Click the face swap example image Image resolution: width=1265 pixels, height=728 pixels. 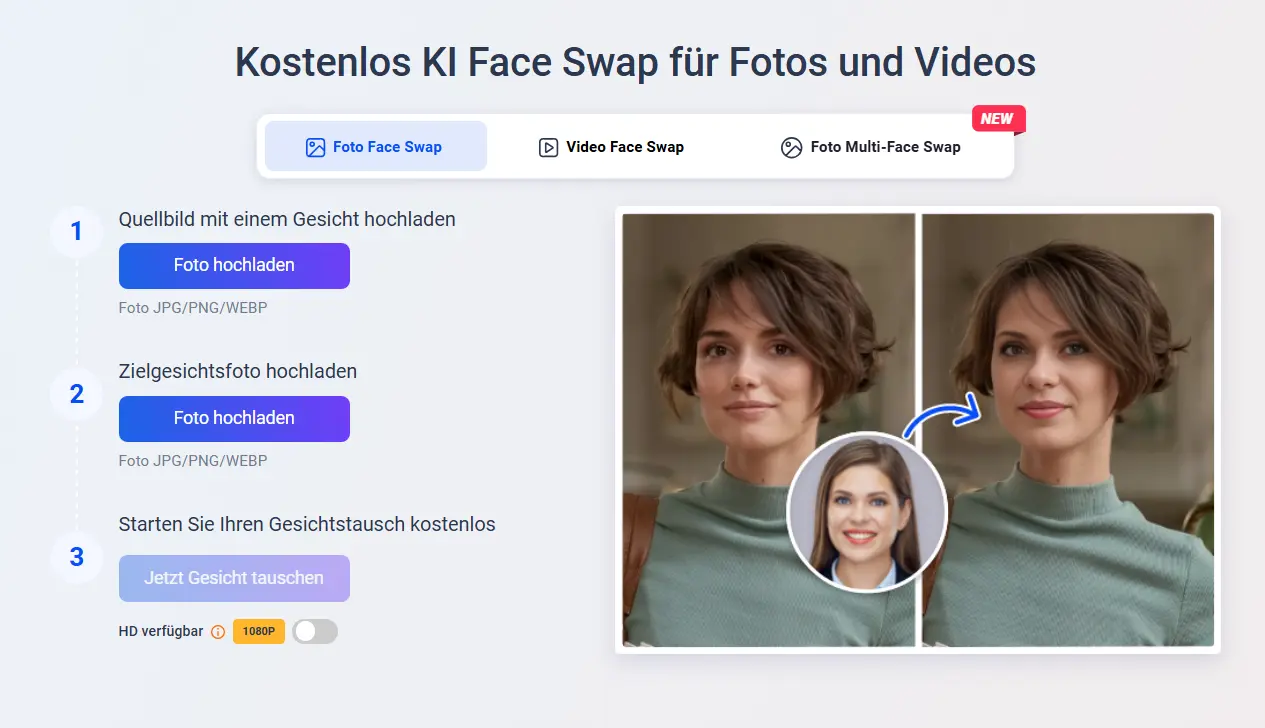(x=917, y=428)
